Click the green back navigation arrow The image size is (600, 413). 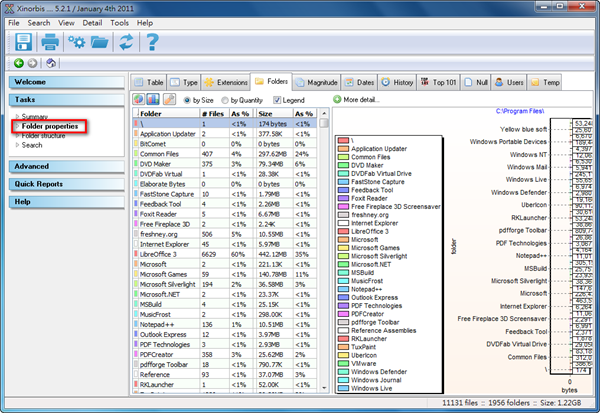pos(18,63)
